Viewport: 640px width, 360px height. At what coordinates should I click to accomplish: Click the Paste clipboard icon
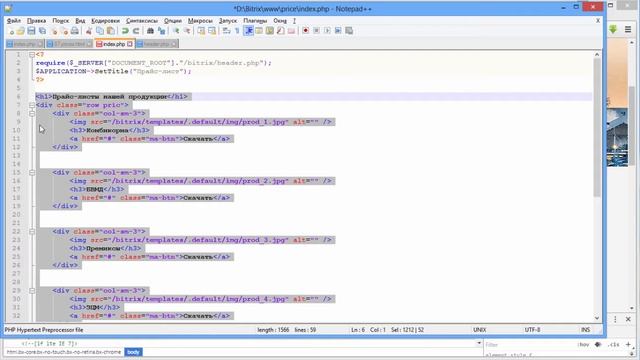tap(111, 31)
